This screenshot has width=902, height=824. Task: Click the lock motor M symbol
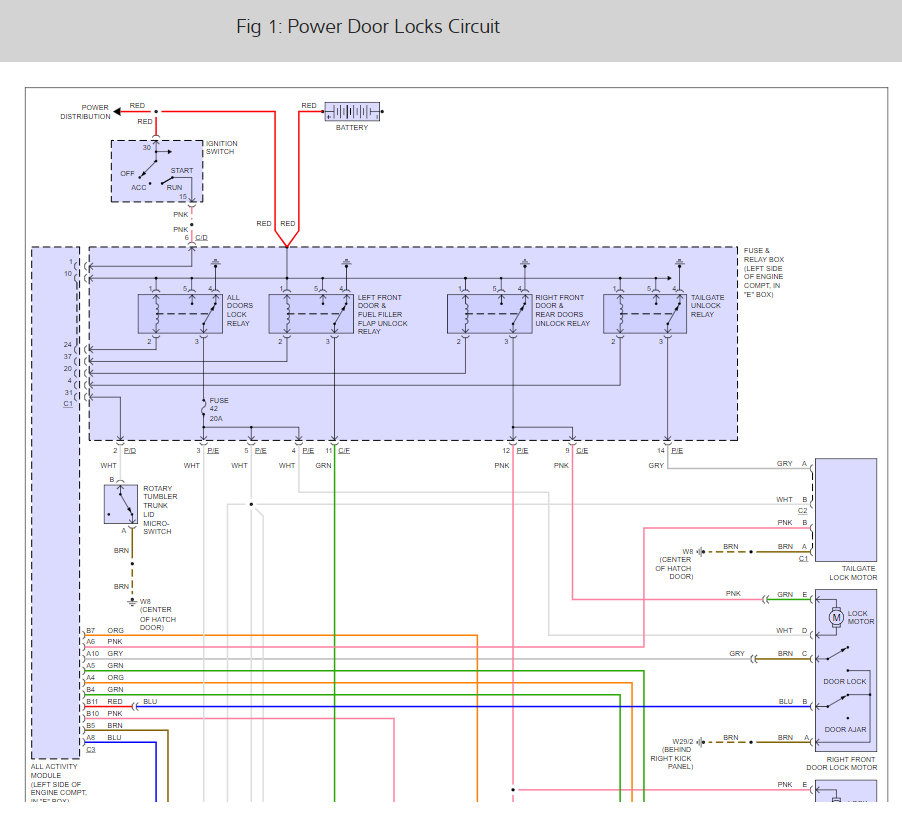836,617
